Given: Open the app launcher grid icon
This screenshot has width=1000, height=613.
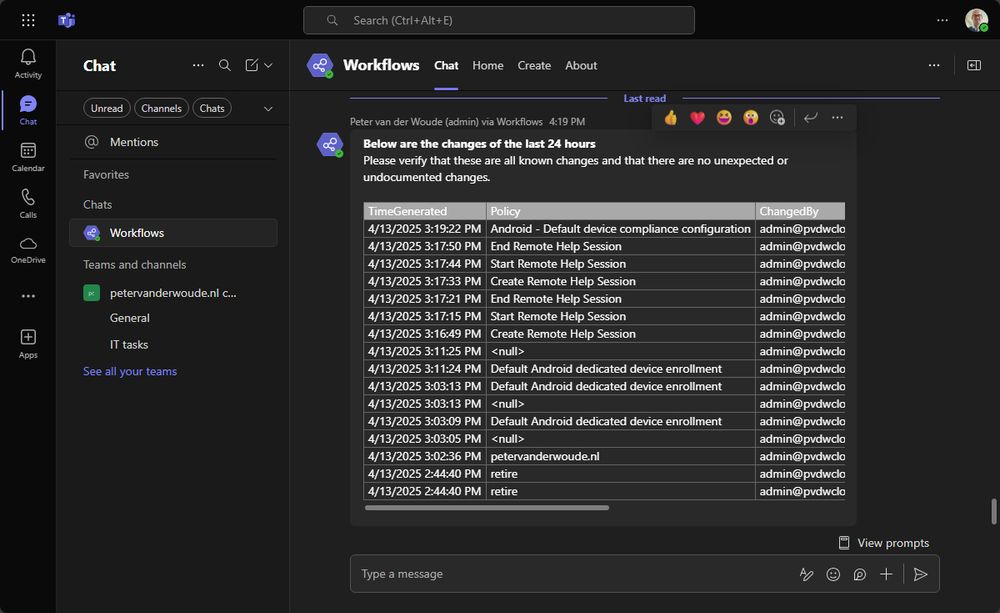Looking at the screenshot, I should [28, 20].
